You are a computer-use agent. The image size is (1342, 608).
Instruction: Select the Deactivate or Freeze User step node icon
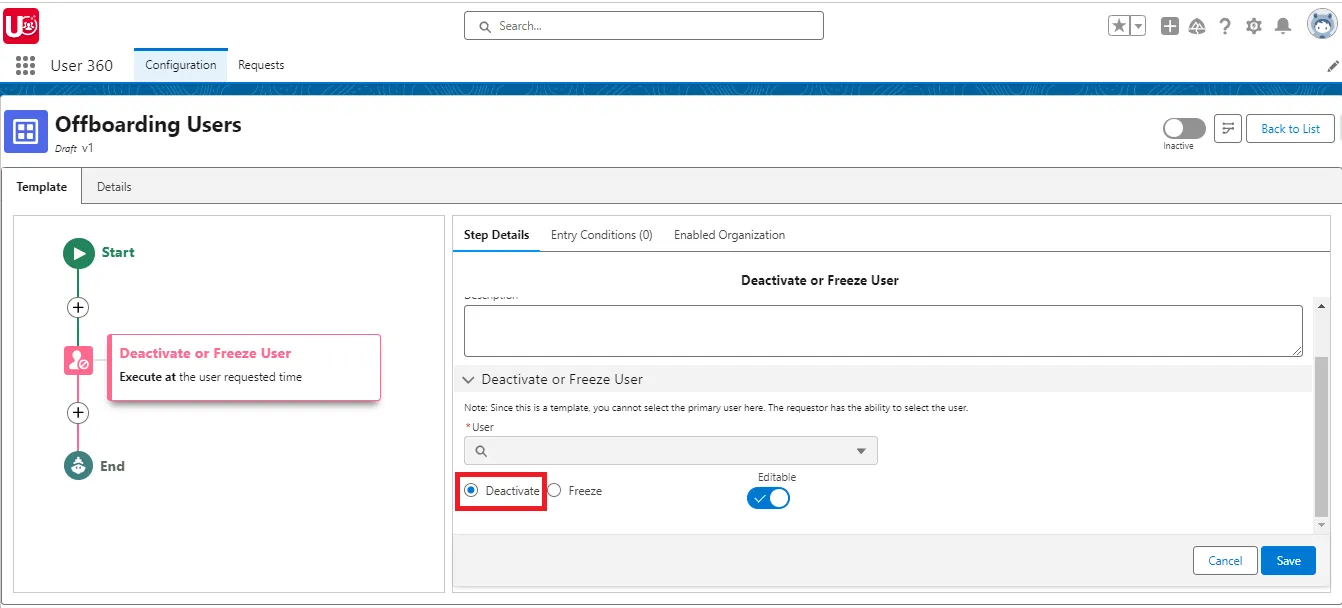click(x=78, y=360)
